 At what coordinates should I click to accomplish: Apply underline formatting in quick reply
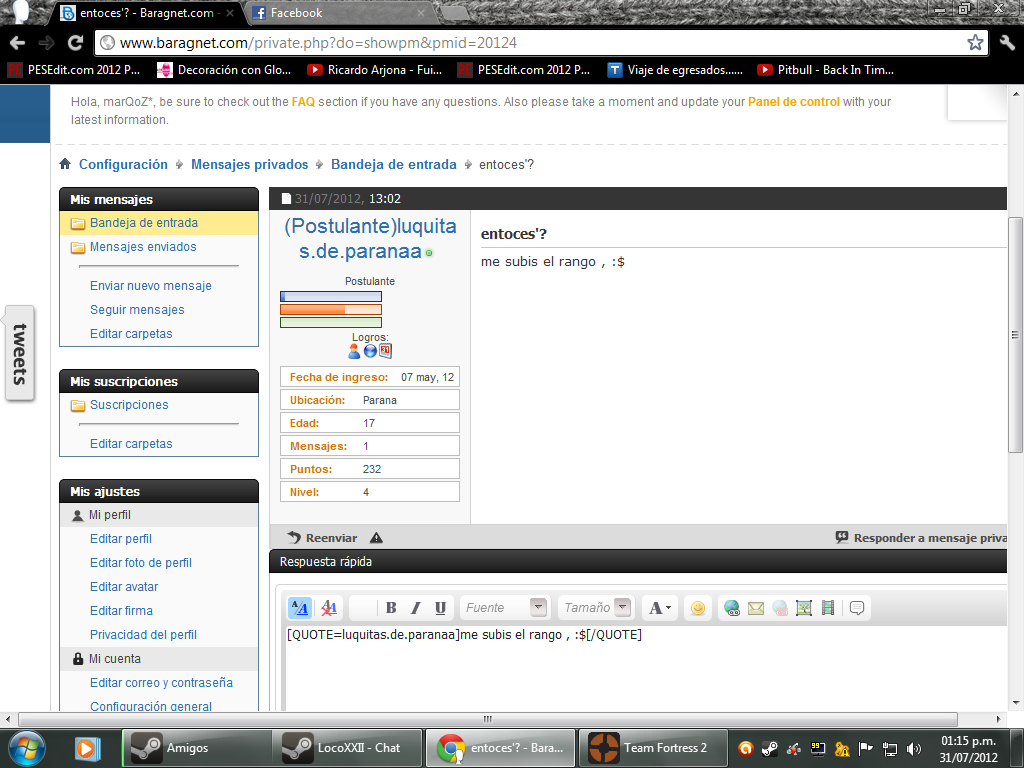click(440, 608)
